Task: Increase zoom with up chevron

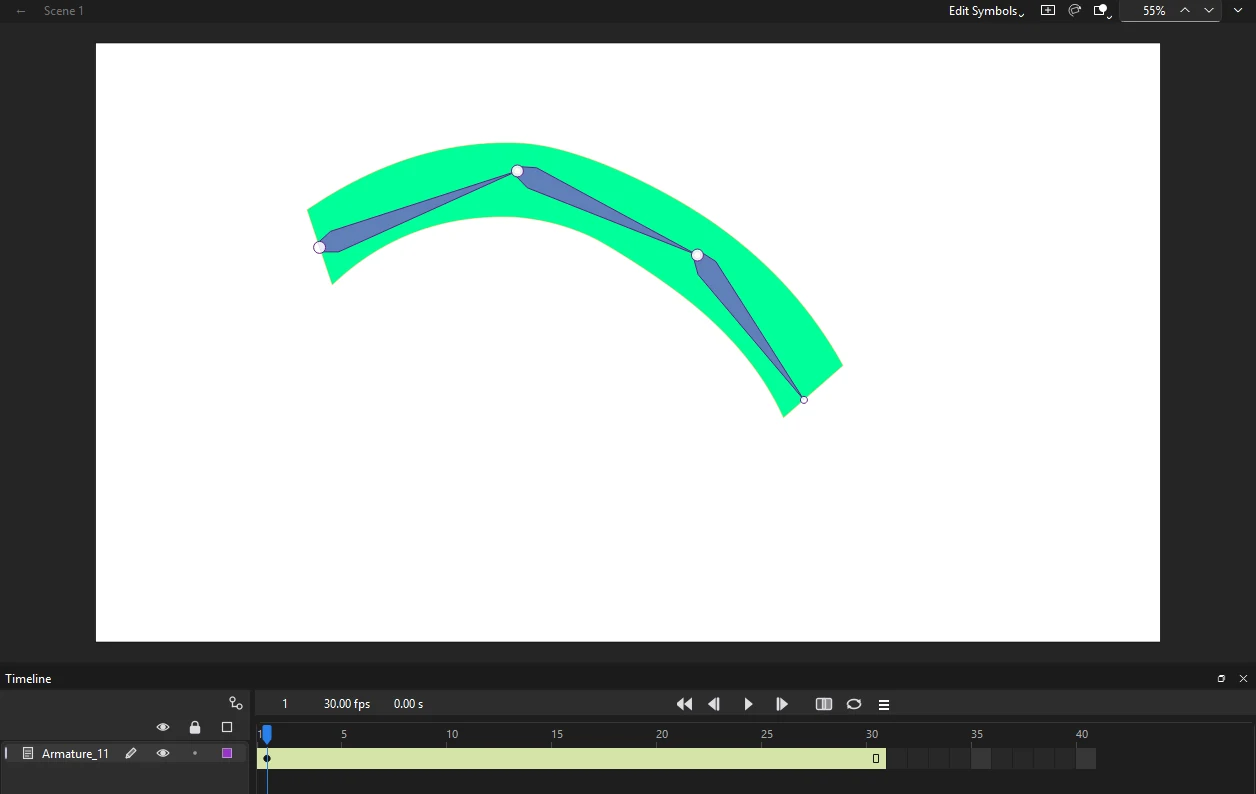Action: (x=1185, y=10)
